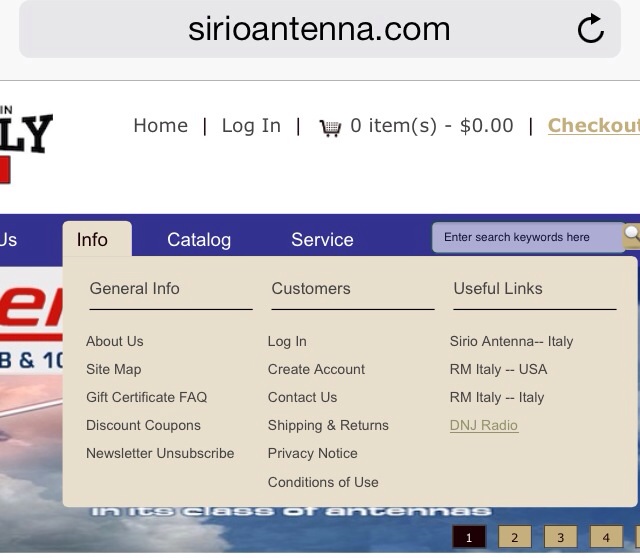The height and width of the screenshot is (558, 640).
Task: Reload the page with the refresh icon
Action: point(591,30)
